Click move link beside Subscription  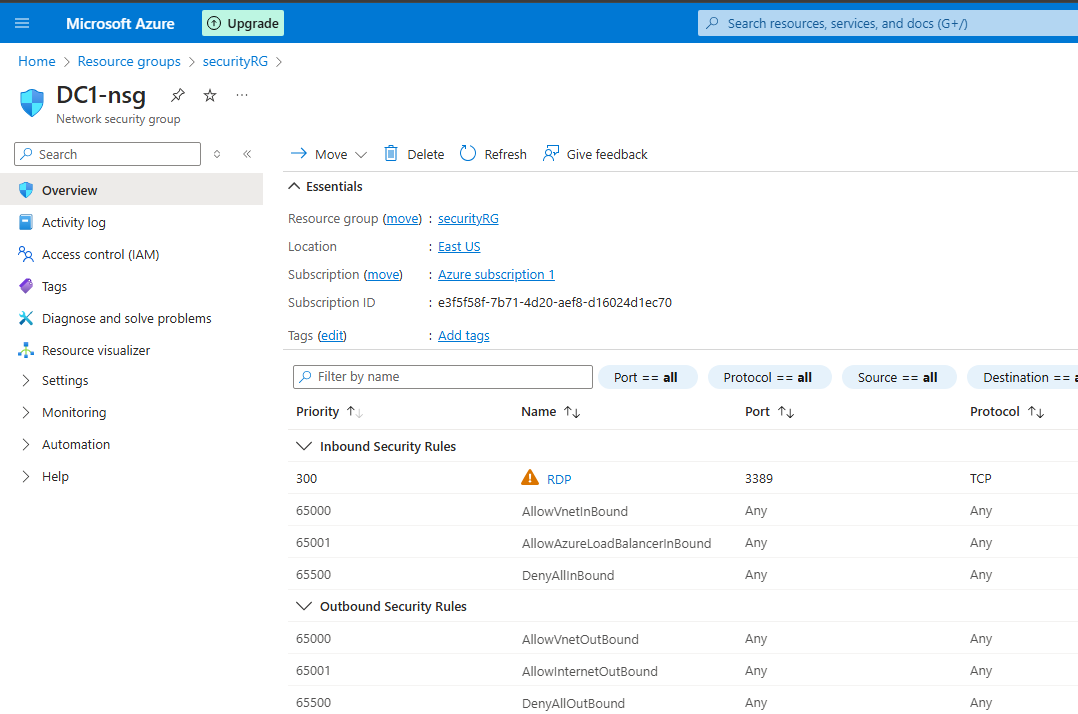pyautogui.click(x=383, y=275)
